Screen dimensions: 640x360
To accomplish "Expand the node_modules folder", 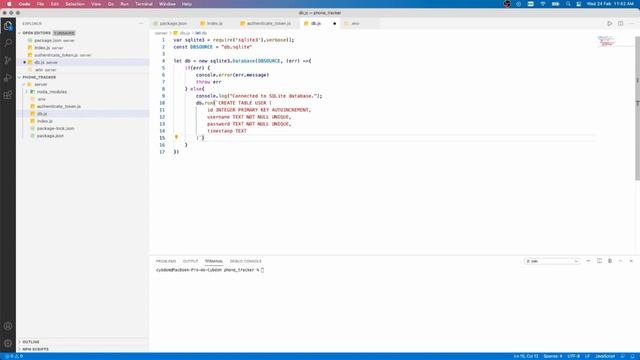I will click(x=52, y=92).
